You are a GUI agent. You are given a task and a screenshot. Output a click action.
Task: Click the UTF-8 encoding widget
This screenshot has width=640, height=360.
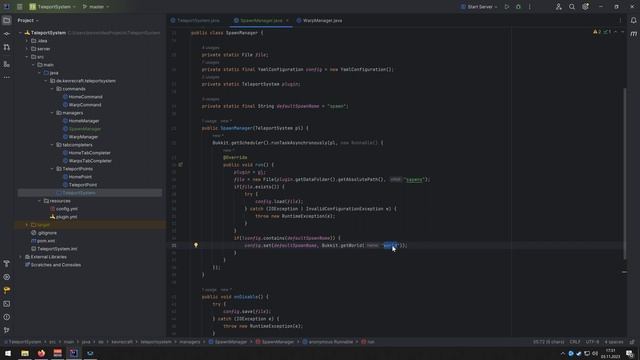click(592, 342)
